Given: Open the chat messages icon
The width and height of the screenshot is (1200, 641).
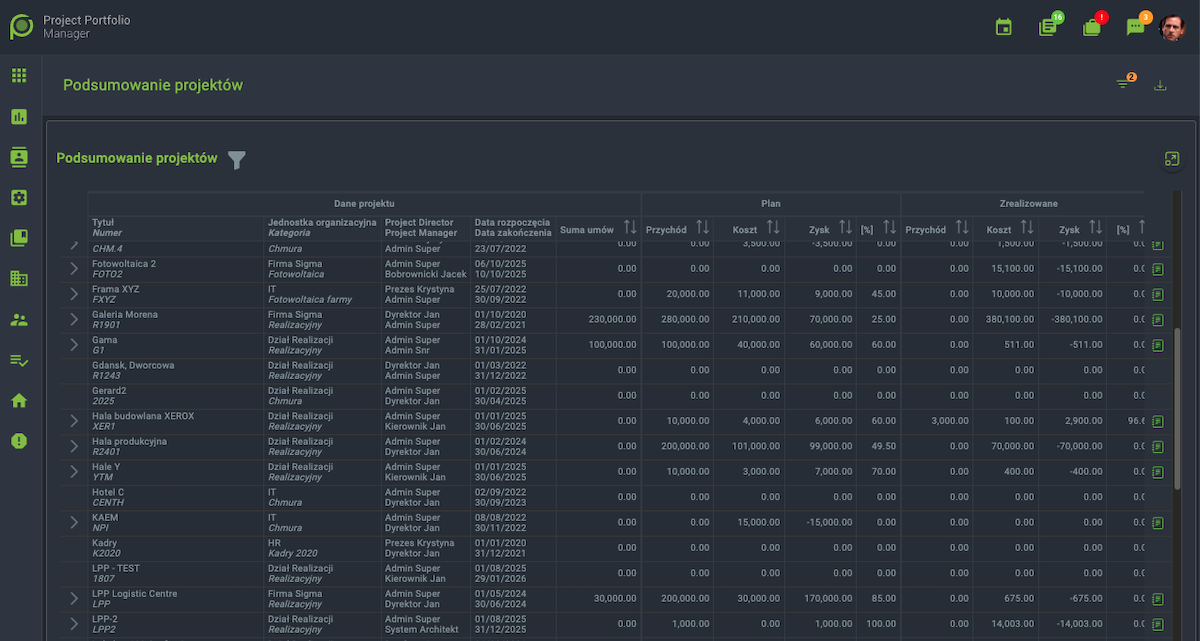Looking at the screenshot, I should [1136, 27].
